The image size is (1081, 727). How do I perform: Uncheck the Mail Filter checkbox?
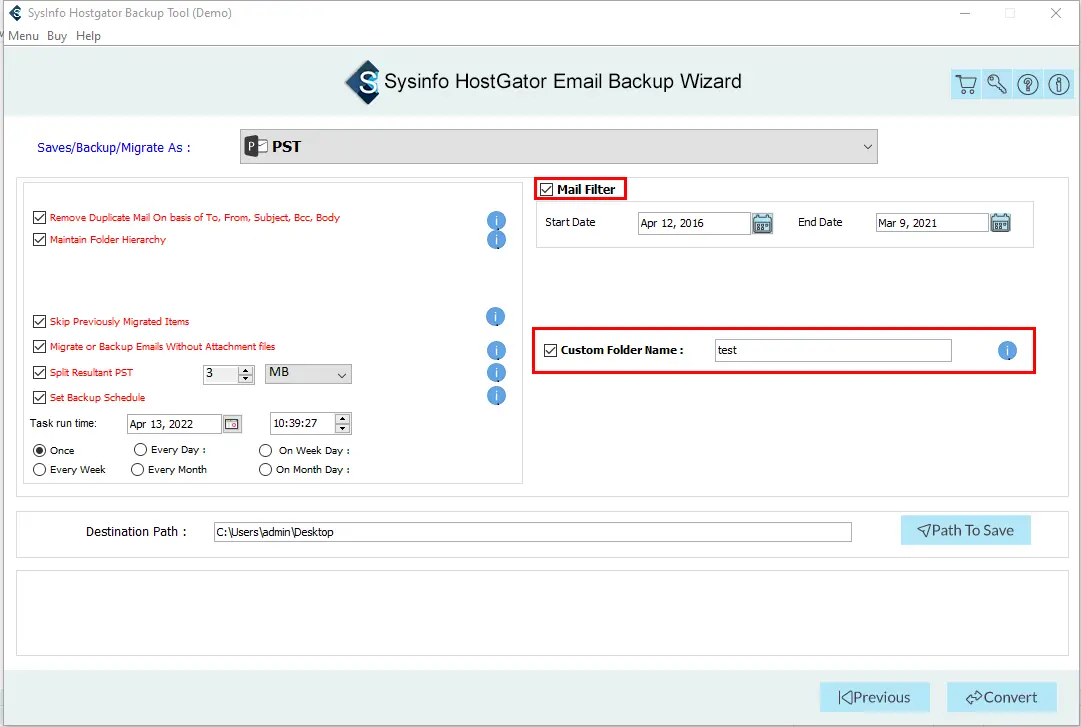coord(546,190)
